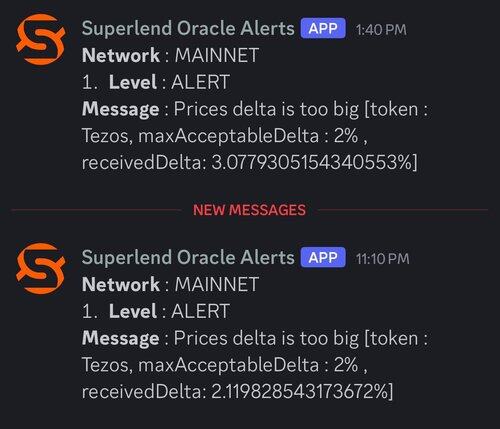Open Superlend avatar on the 1:40 PM message

[x=41, y=39]
